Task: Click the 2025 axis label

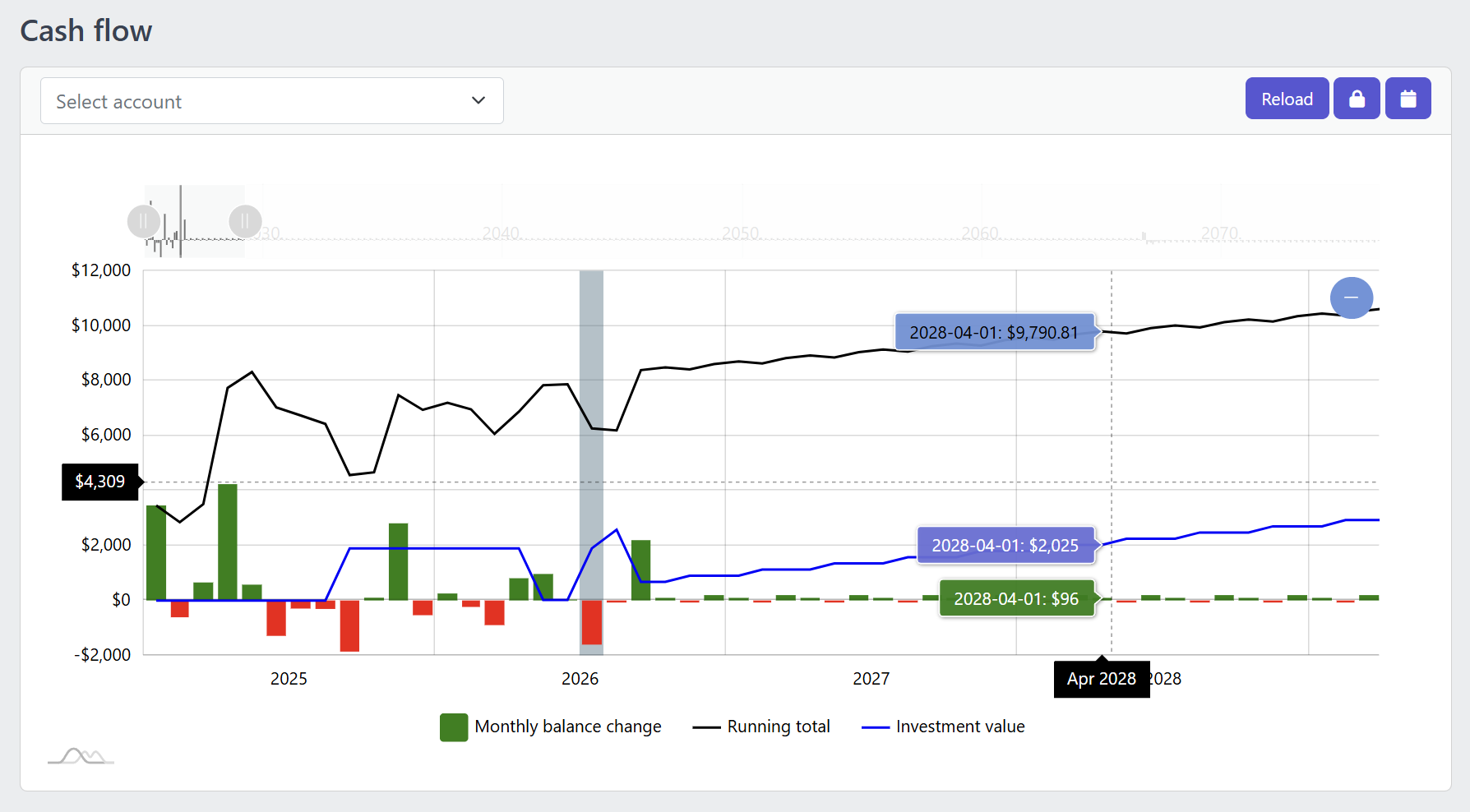Action: coord(289,679)
